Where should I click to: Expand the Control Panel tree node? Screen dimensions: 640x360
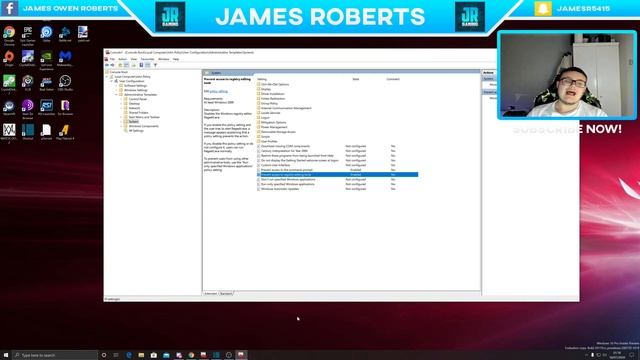[x=121, y=99]
